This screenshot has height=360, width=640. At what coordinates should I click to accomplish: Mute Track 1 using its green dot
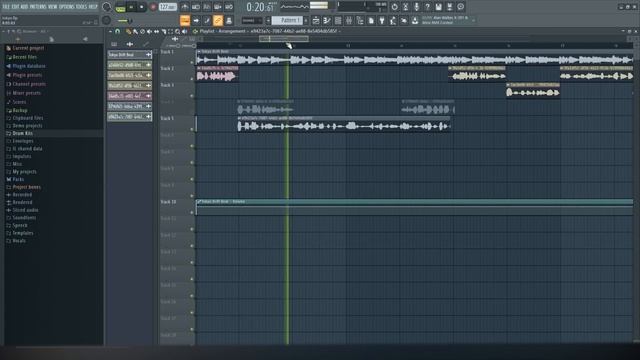pyautogui.click(x=192, y=62)
